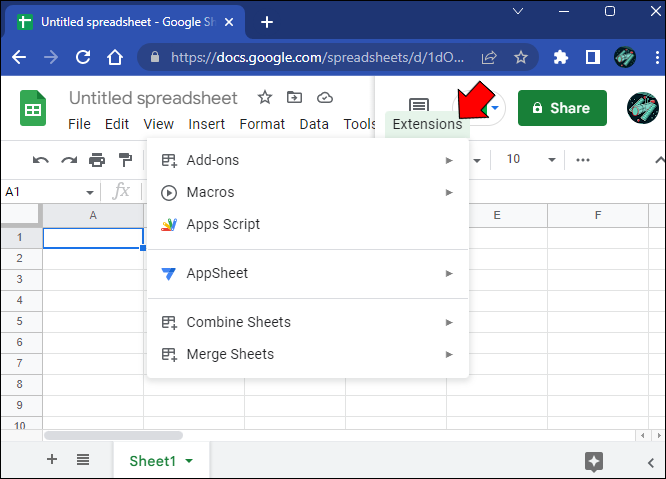This screenshot has height=479, width=666.
Task: Click the Share this page icon in address bar
Action: coord(489,57)
